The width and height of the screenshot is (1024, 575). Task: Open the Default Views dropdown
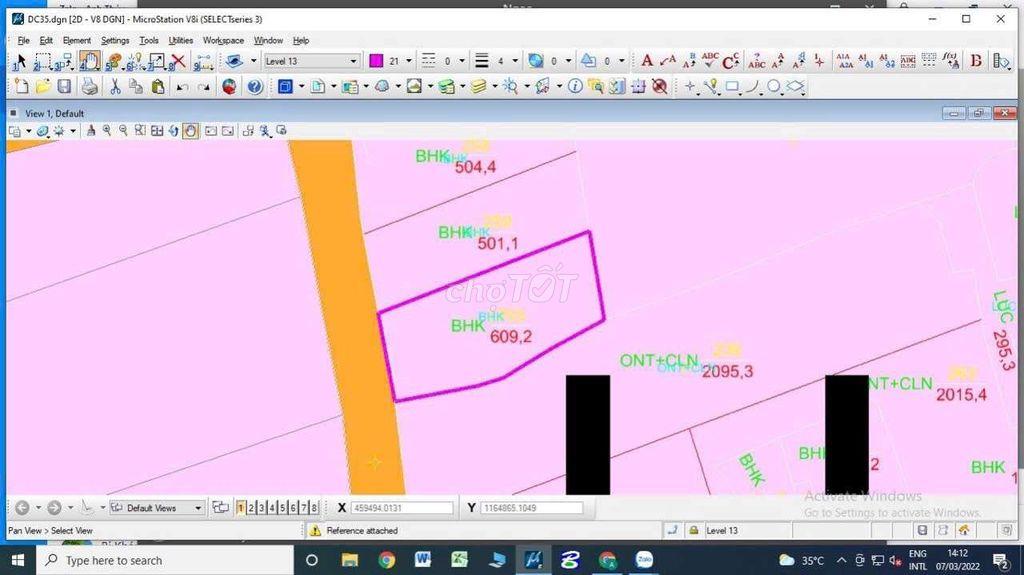tap(156, 508)
